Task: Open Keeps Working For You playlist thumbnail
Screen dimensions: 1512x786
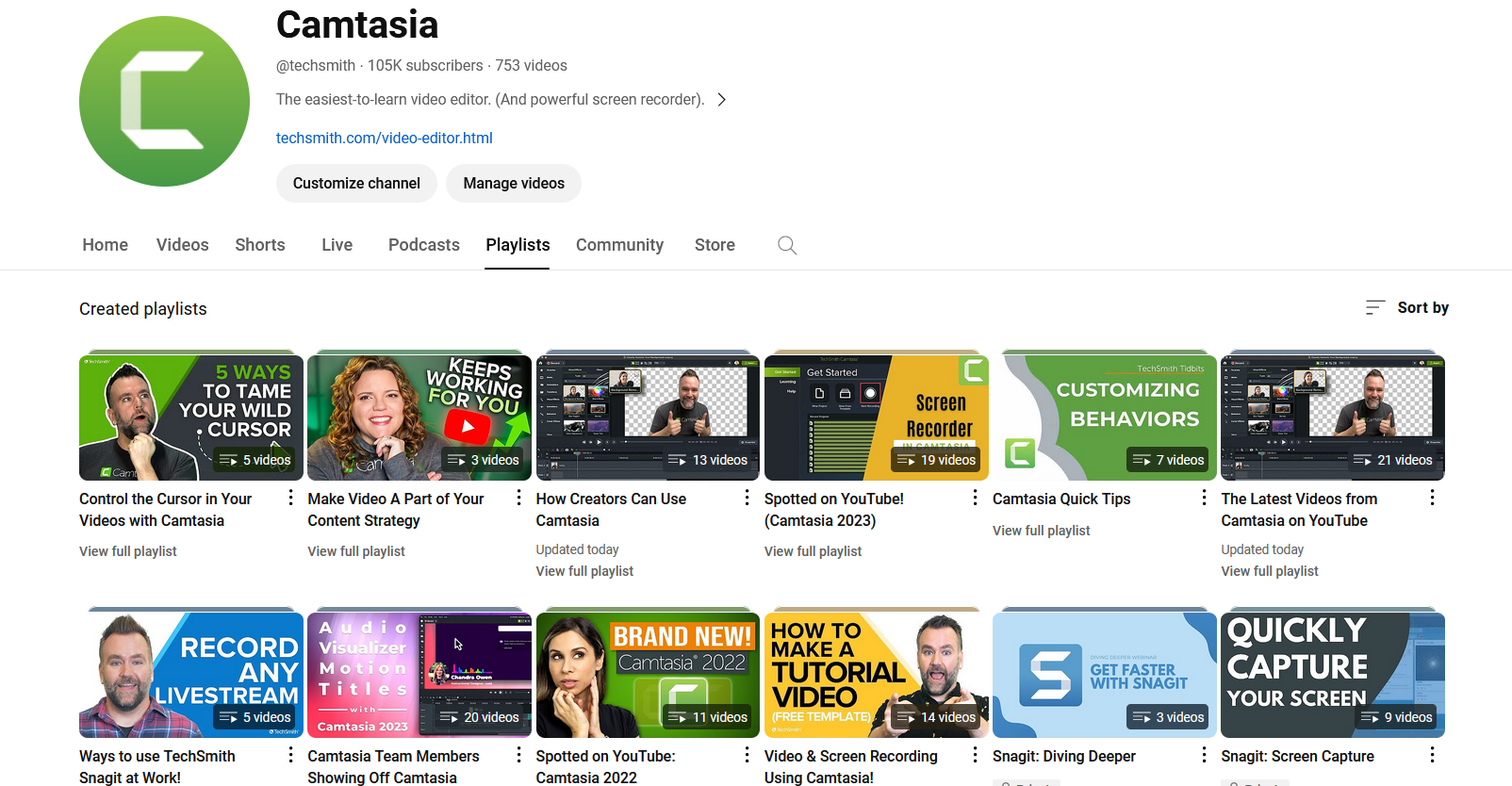Action: [419, 418]
